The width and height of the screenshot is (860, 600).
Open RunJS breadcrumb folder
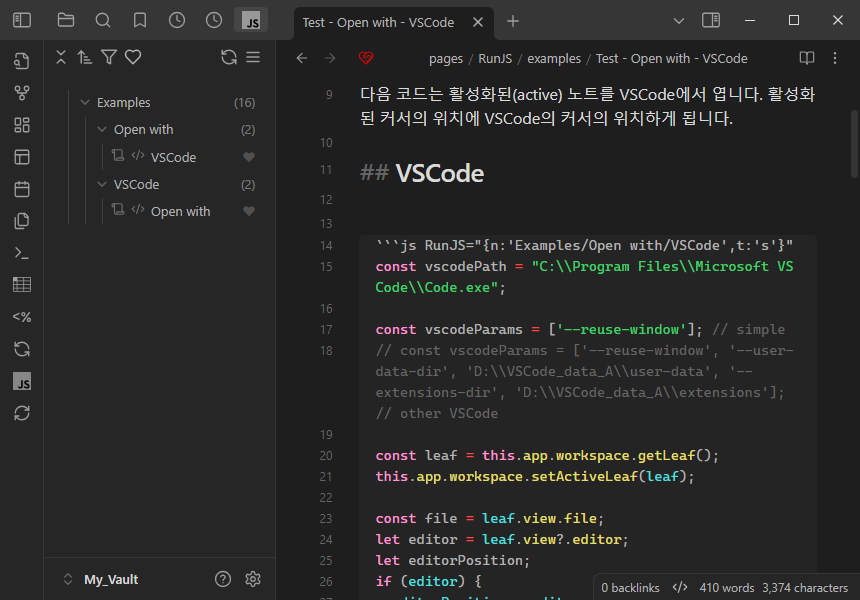[495, 59]
